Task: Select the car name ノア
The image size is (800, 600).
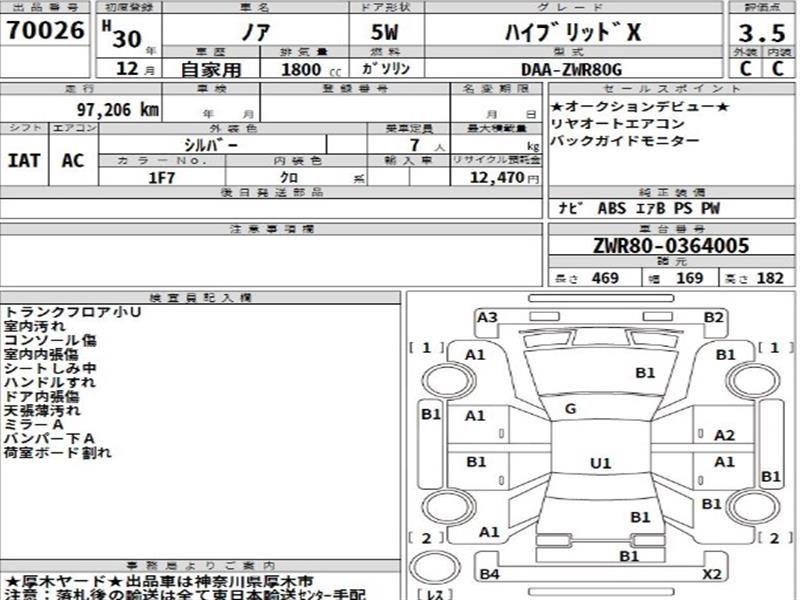Action: (x=255, y=32)
